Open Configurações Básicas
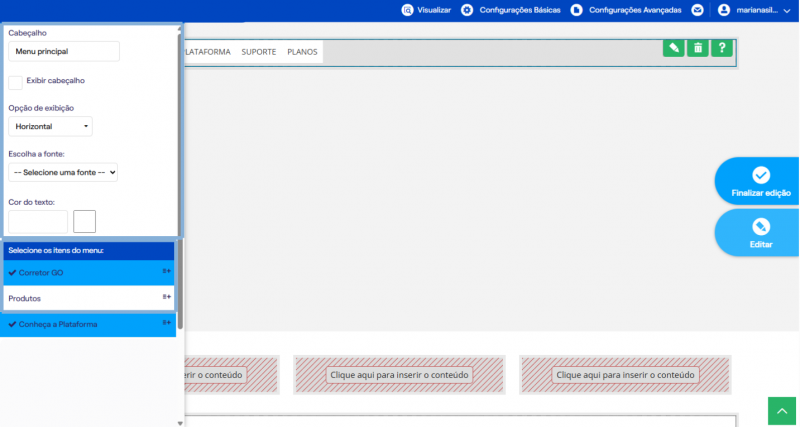The height and width of the screenshot is (427, 800). 520,10
